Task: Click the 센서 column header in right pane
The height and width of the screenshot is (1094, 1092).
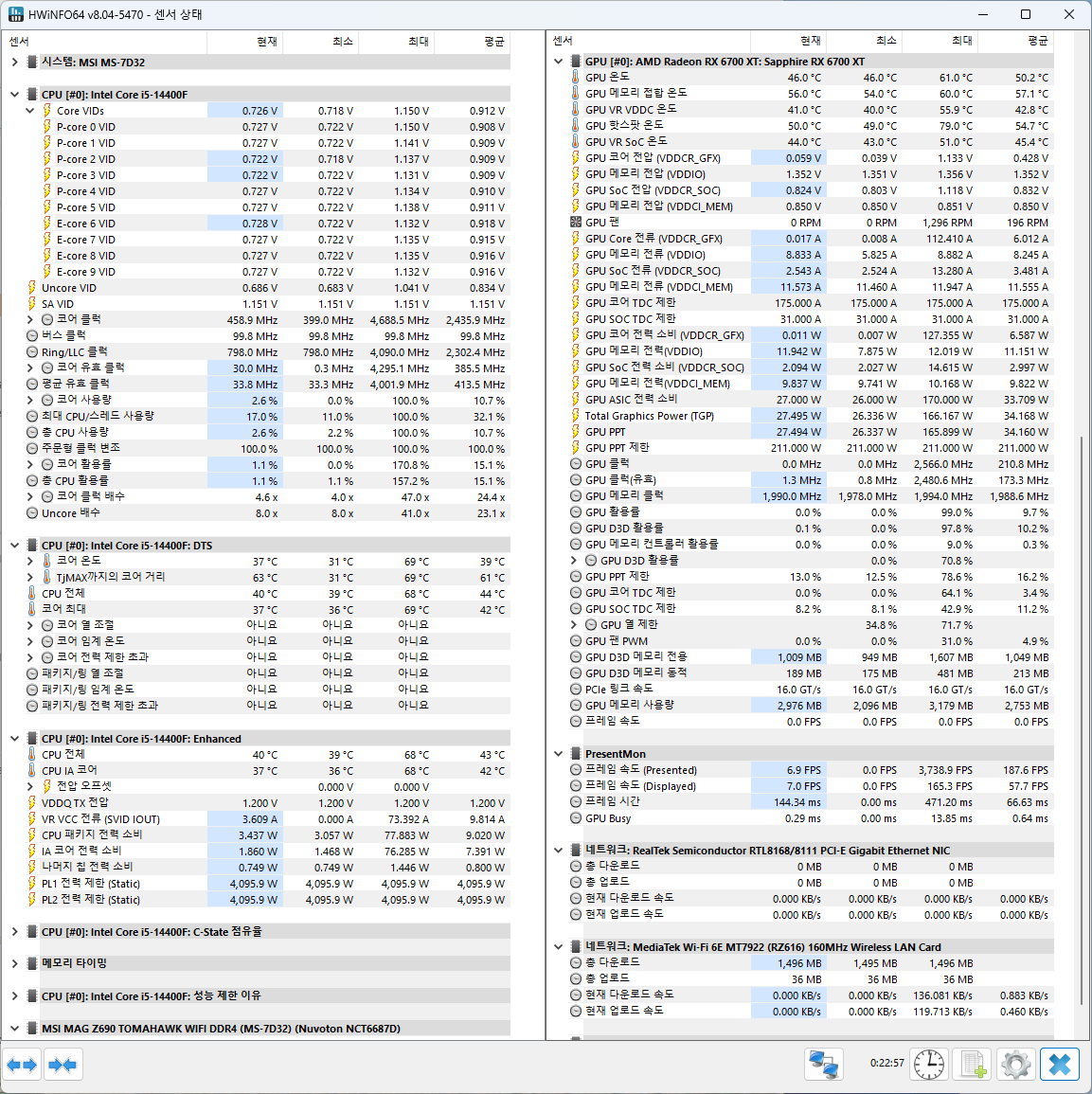Action: [x=649, y=41]
